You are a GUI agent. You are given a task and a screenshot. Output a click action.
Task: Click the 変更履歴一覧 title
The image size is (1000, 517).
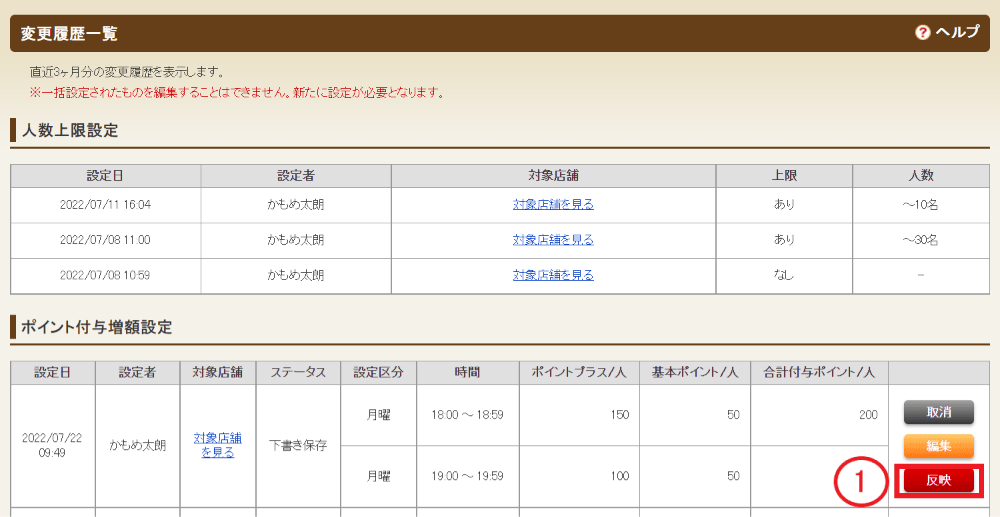[x=69, y=34]
